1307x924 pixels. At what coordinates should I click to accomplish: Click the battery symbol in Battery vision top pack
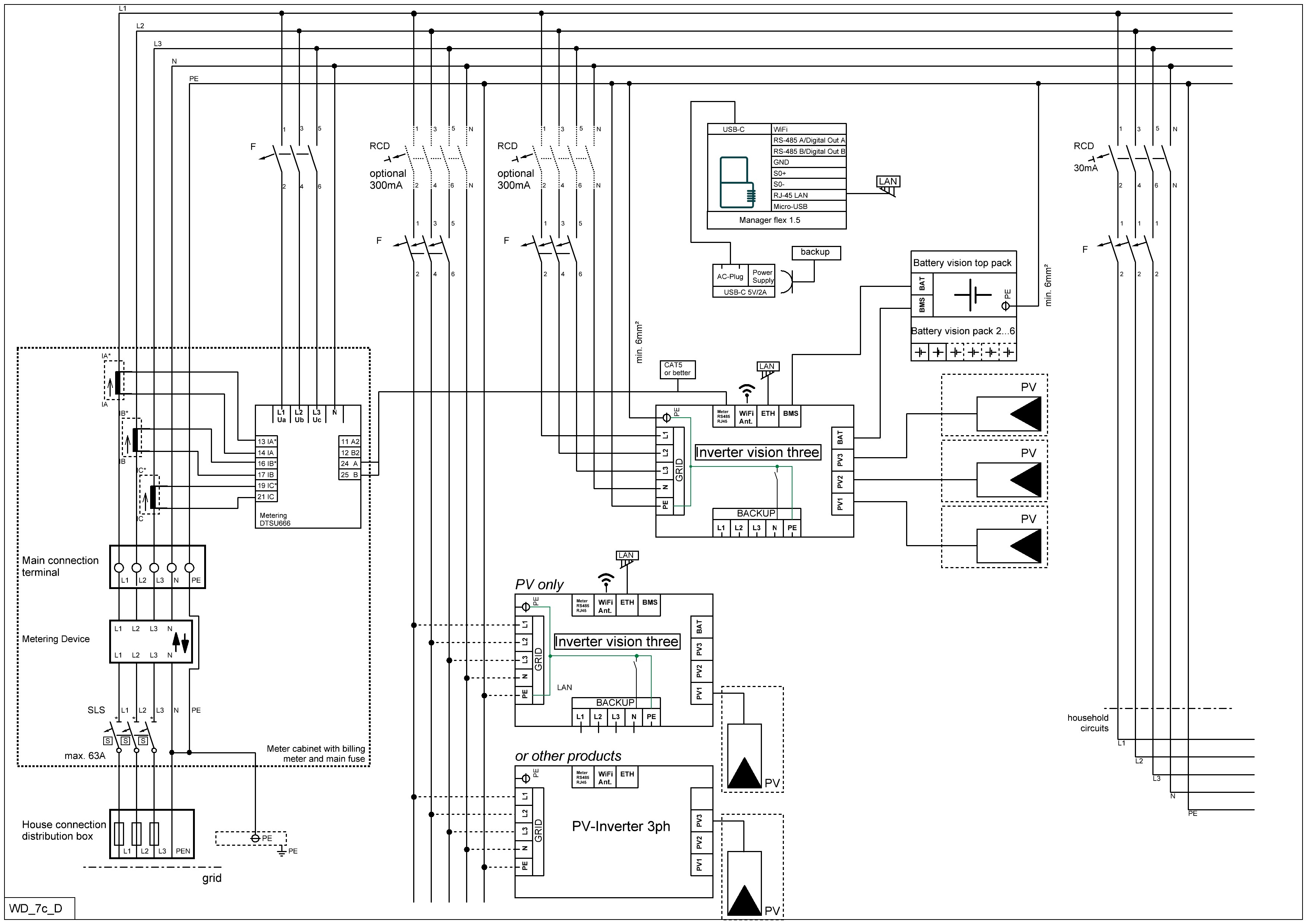coord(973,295)
